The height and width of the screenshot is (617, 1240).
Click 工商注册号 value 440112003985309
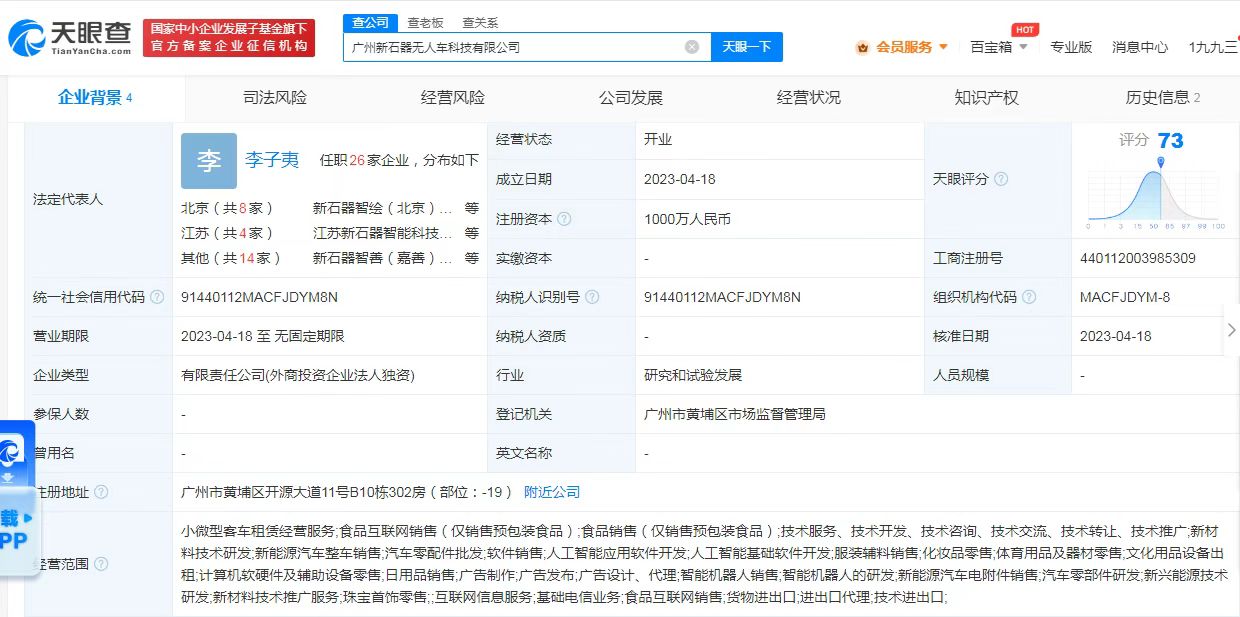click(x=1138, y=258)
